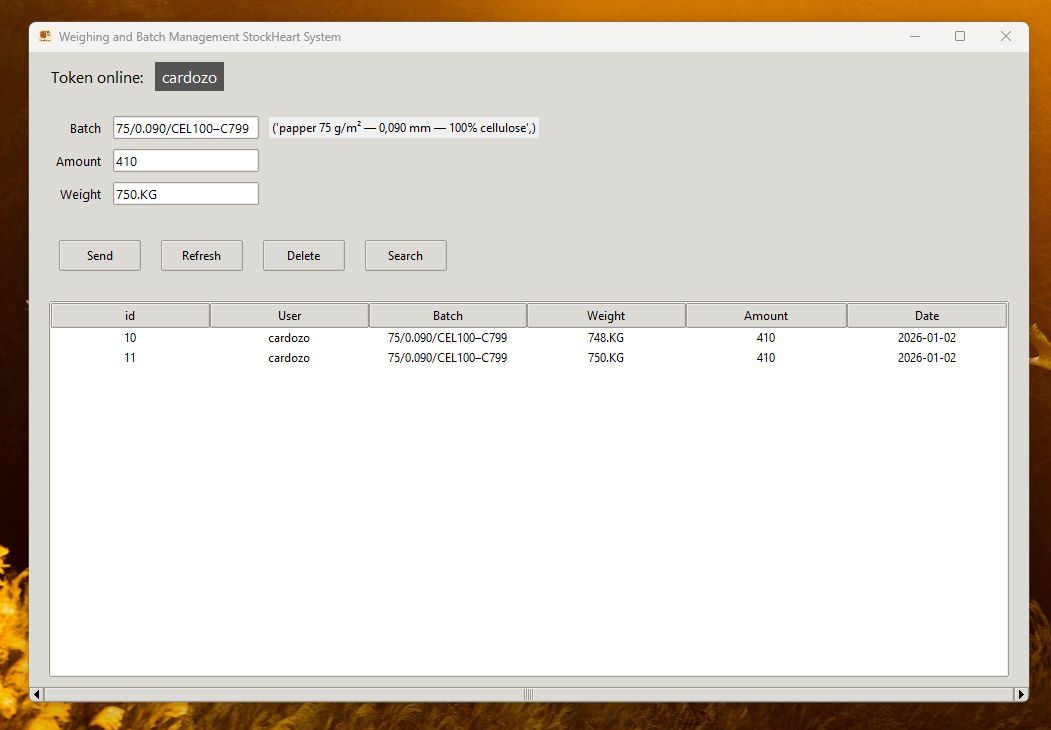The height and width of the screenshot is (730, 1051).
Task: Click into the Amount input field
Action: [185, 161]
